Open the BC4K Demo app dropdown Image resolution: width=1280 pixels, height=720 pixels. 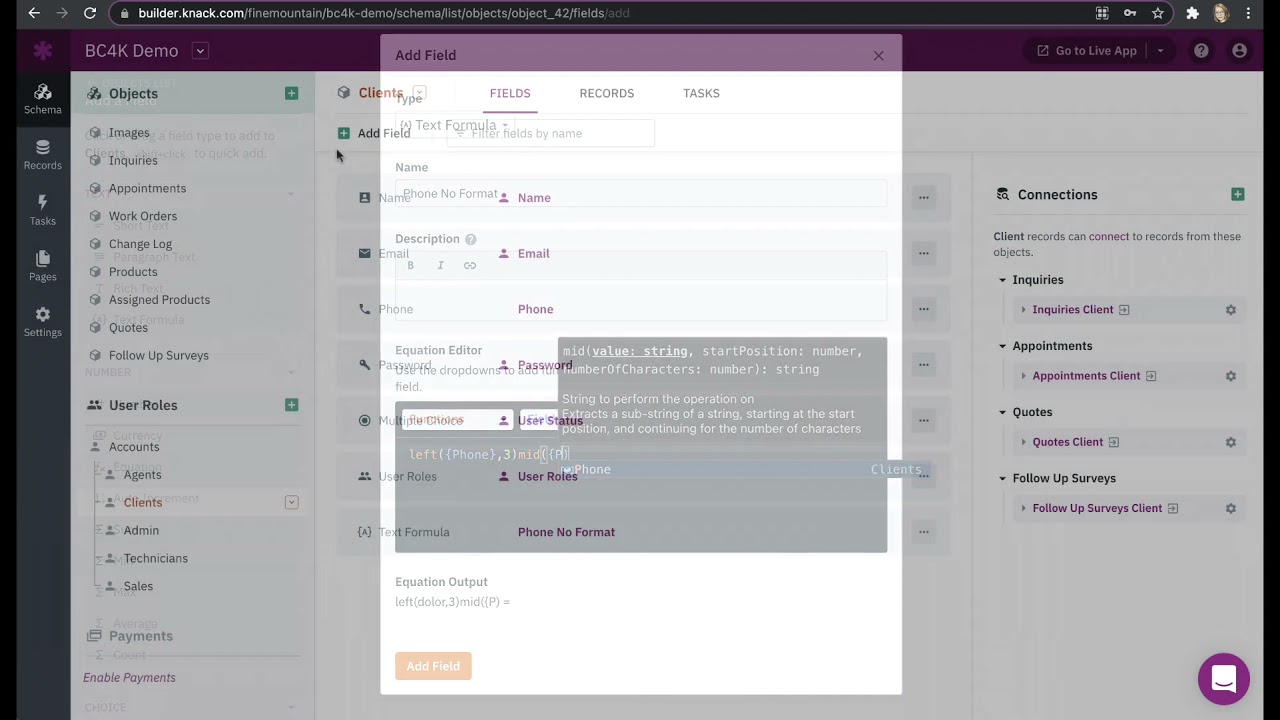pos(200,51)
